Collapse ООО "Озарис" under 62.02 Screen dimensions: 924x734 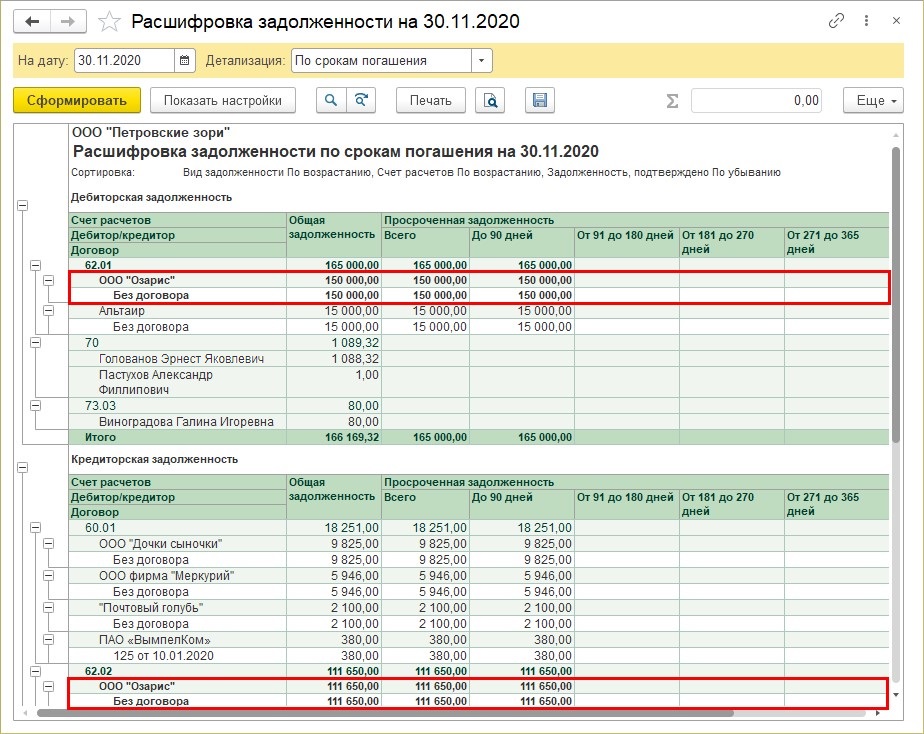click(48, 686)
